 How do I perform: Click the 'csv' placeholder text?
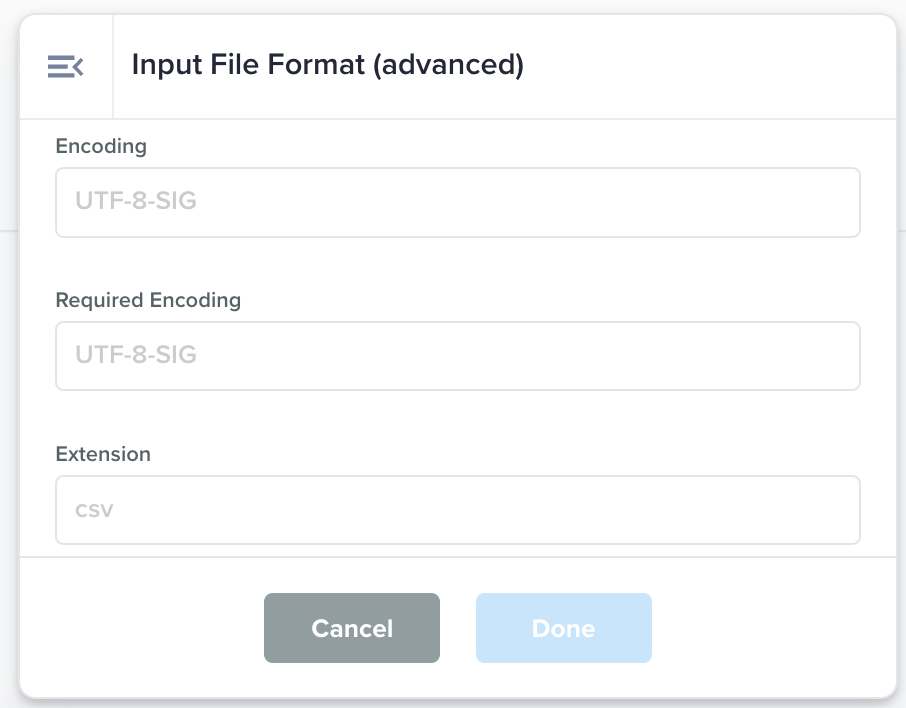pyautogui.click(x=94, y=510)
